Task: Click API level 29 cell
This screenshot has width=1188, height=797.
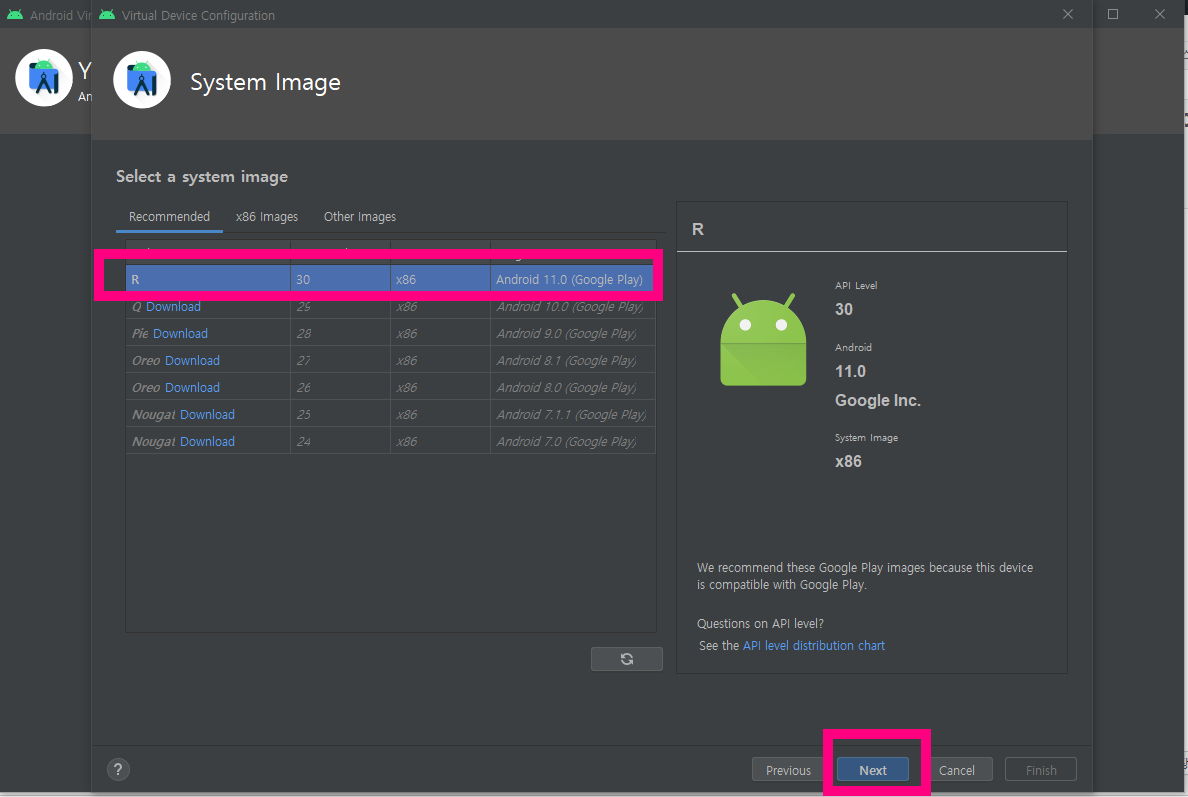Action: coord(340,307)
